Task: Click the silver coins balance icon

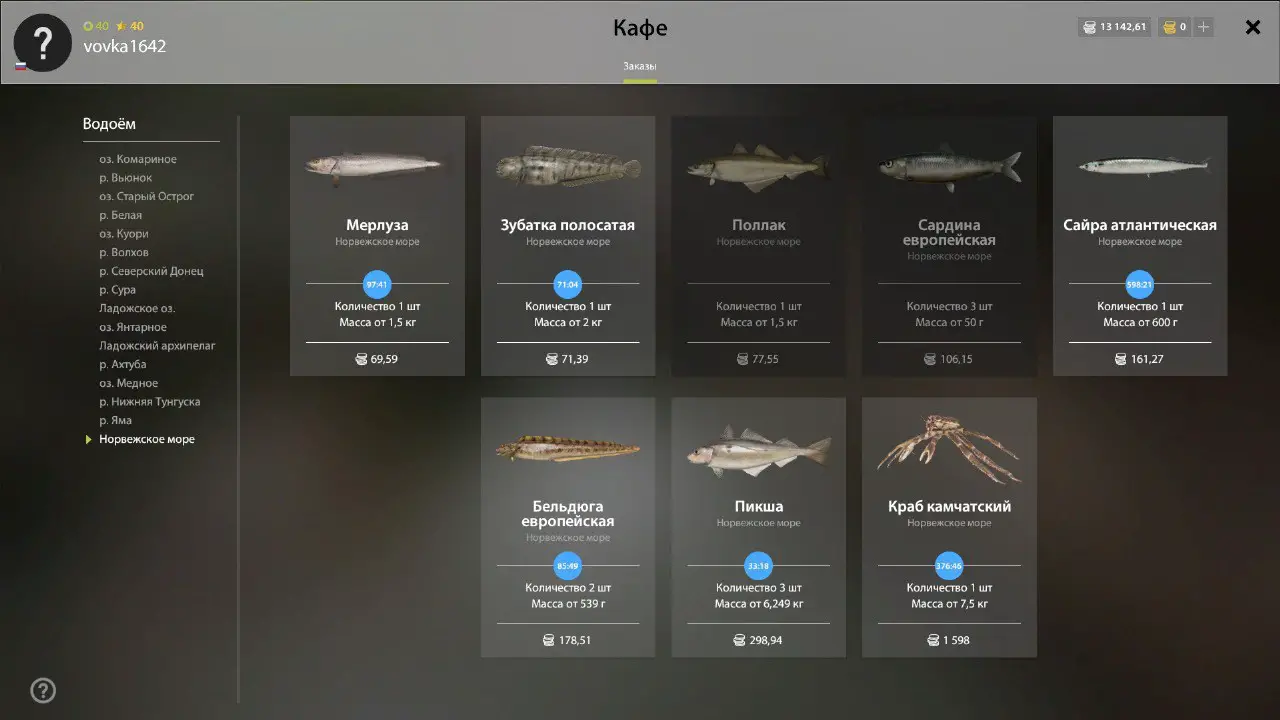Action: coord(1088,27)
